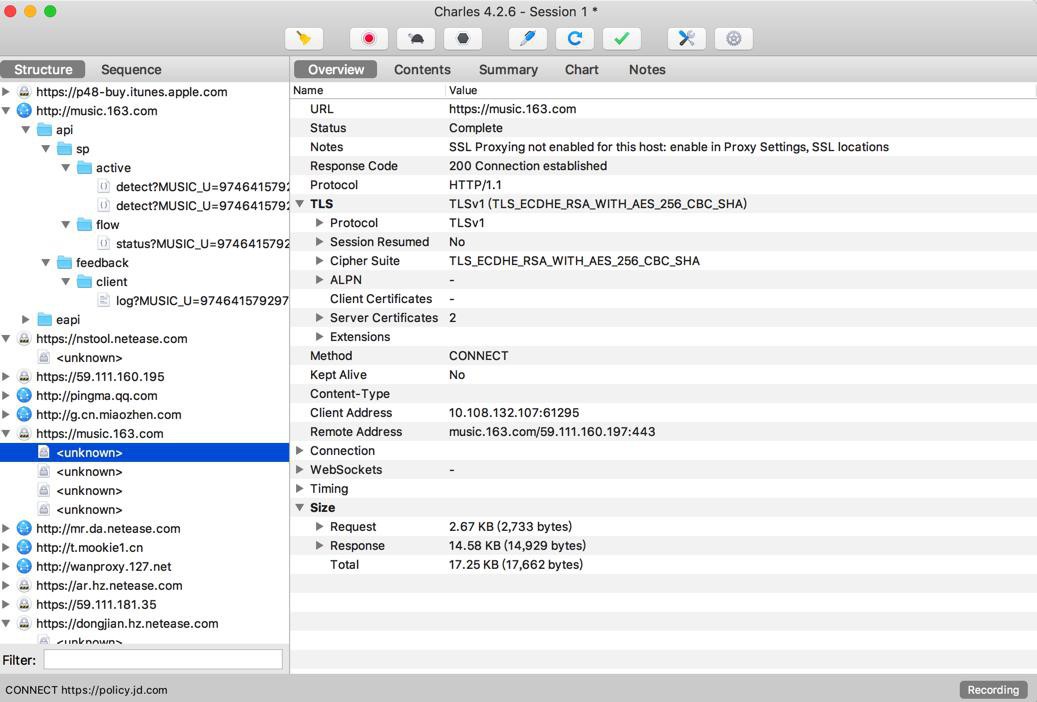This screenshot has width=1037, height=702.
Task: Click the globe icon beside pingma.qq.com
Action: coord(24,396)
